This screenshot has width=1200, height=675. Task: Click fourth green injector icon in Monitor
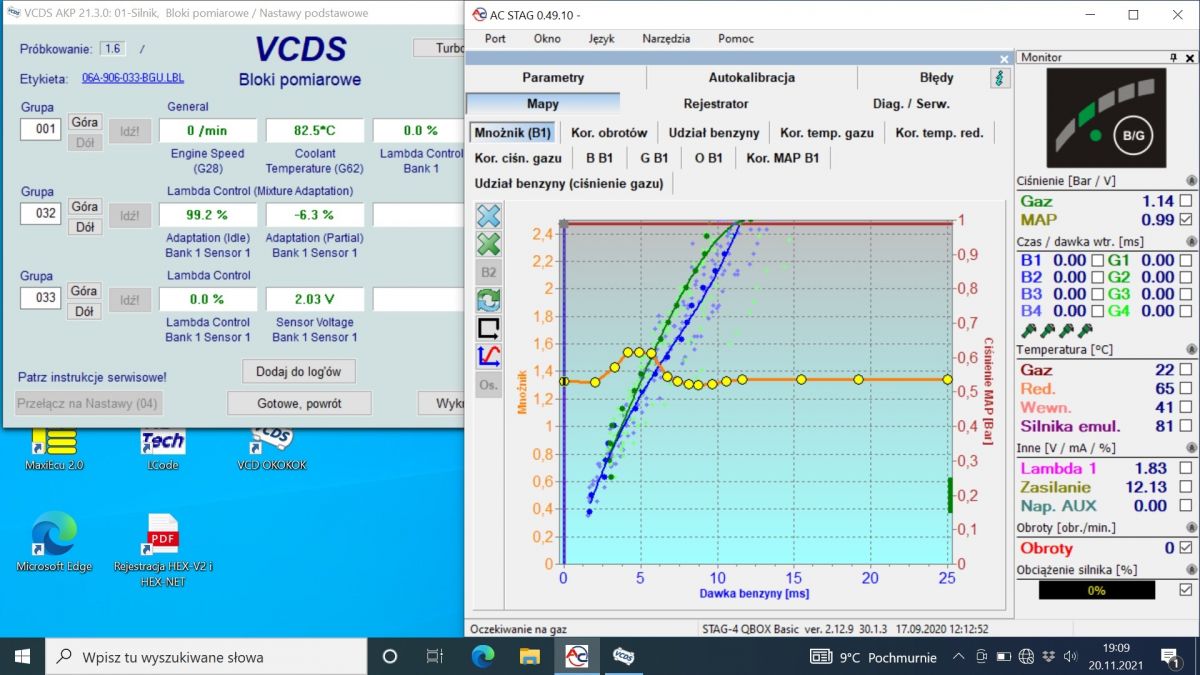(x=1087, y=329)
